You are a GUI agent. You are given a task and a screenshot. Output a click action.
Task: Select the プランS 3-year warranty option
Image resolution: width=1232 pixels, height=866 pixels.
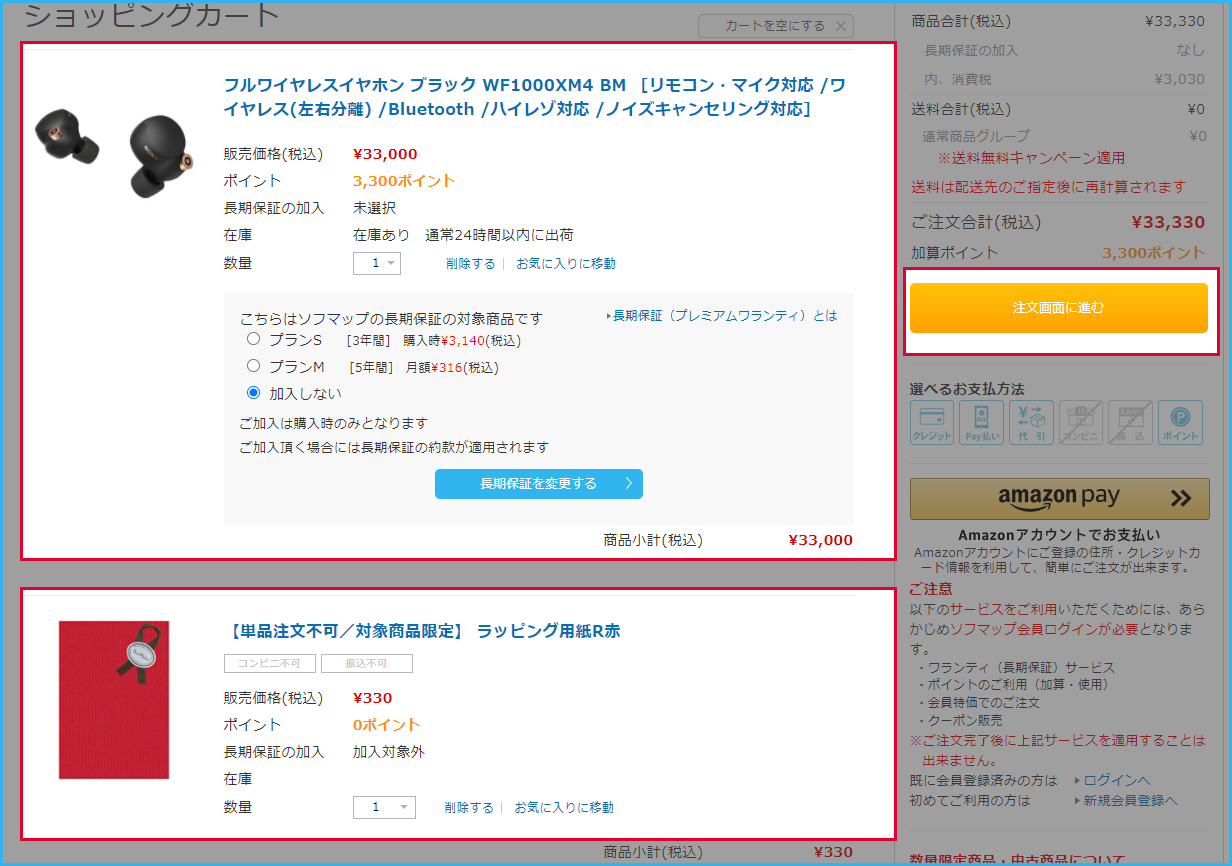point(253,339)
